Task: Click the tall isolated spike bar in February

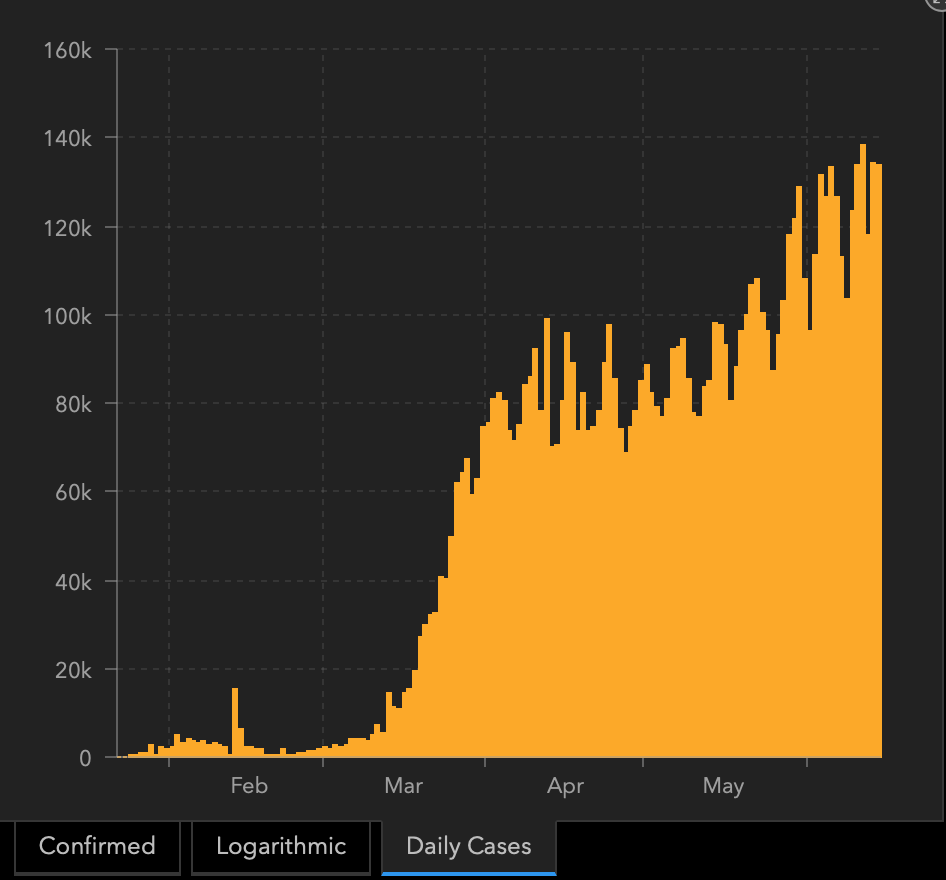Action: [x=235, y=723]
